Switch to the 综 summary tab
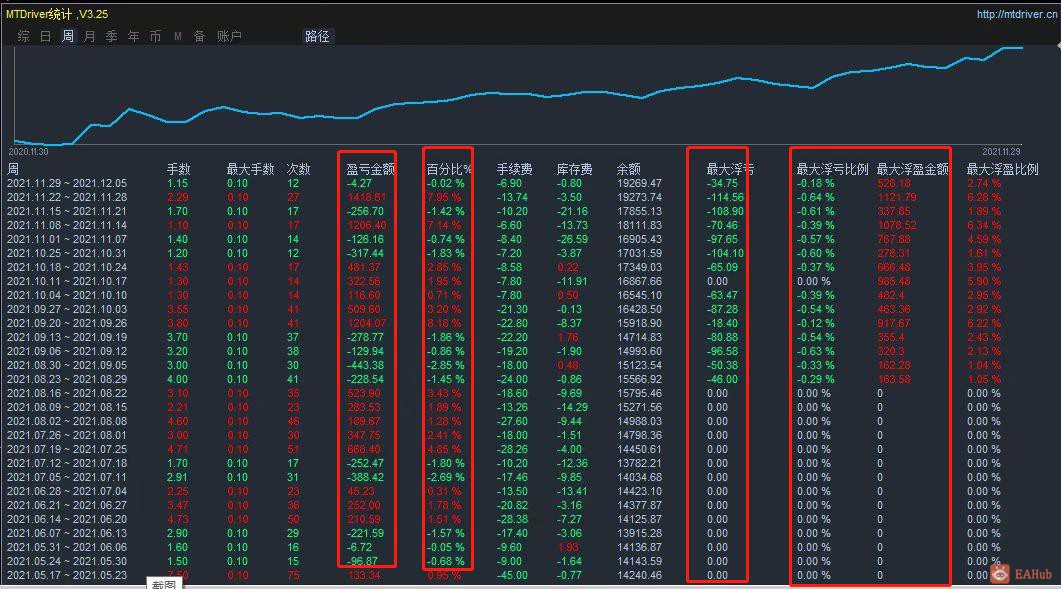 point(24,37)
